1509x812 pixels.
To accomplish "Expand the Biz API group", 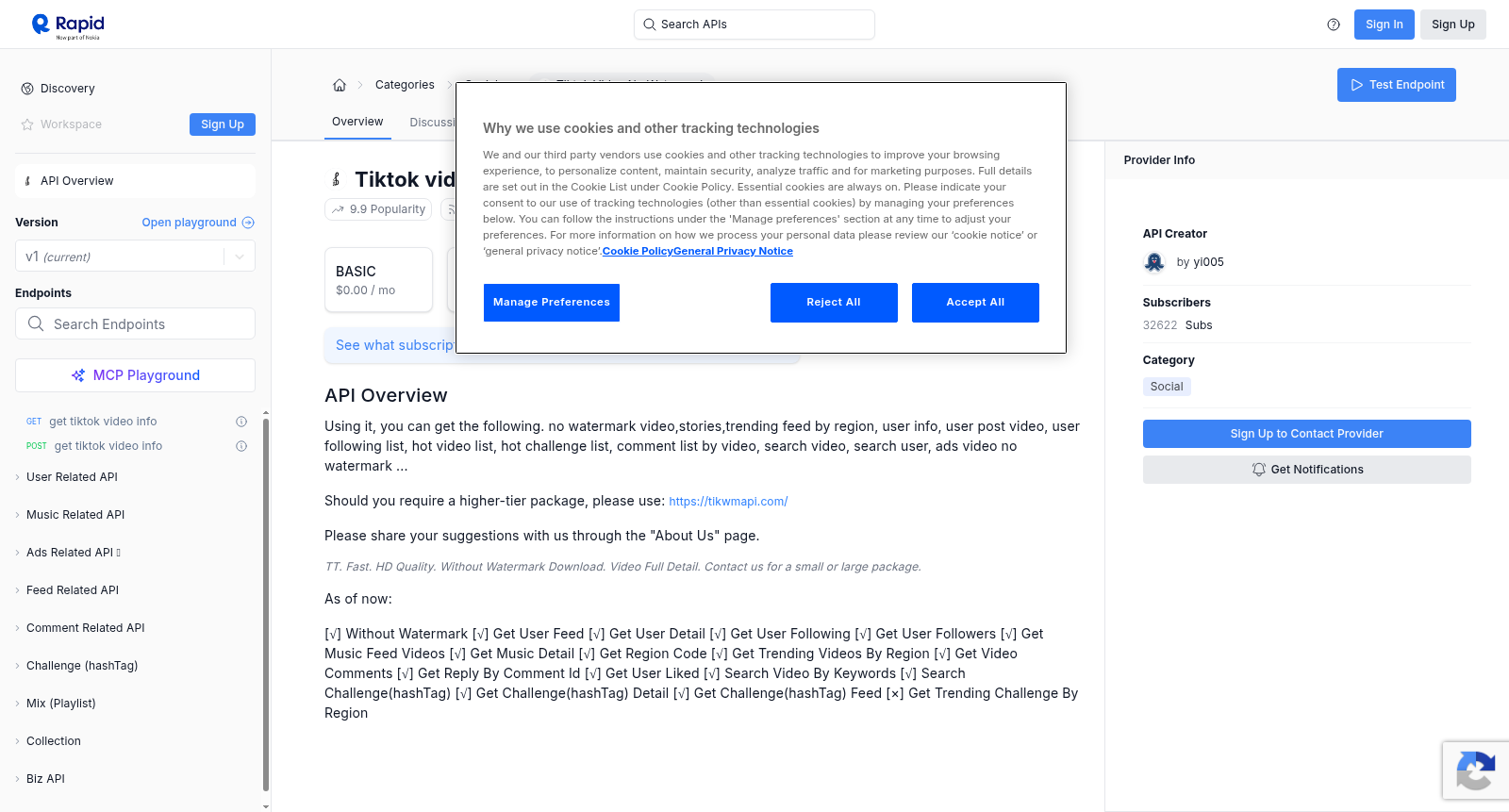I will click(45, 779).
